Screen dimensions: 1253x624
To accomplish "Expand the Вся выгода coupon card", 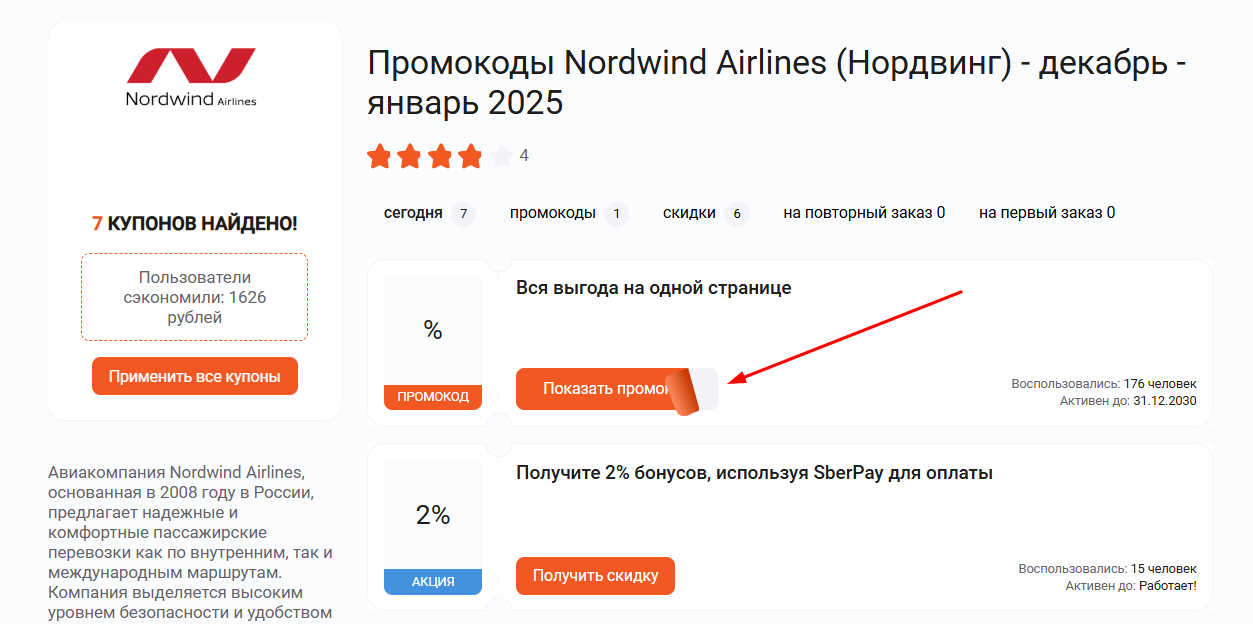I will tap(651, 287).
